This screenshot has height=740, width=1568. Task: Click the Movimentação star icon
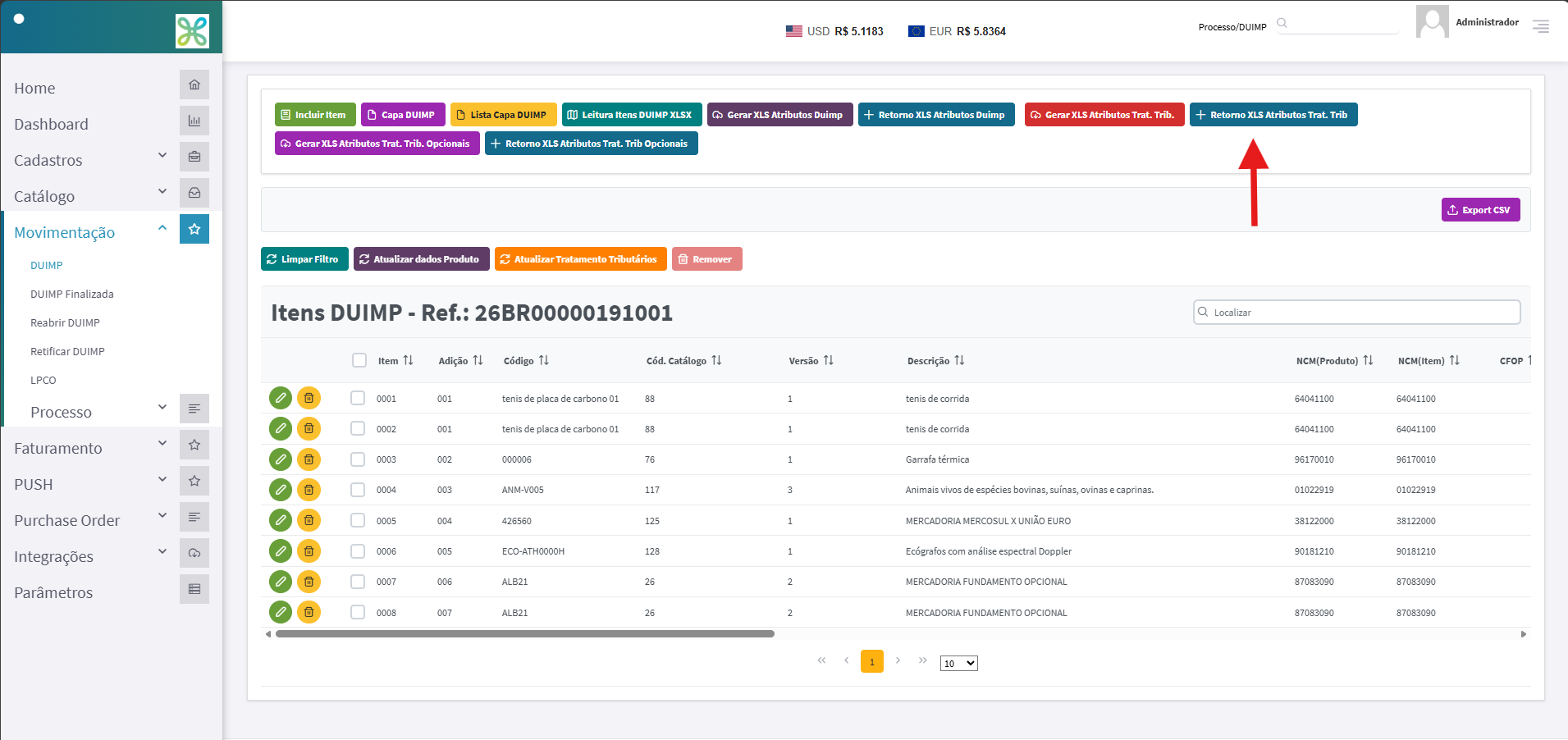click(x=194, y=229)
